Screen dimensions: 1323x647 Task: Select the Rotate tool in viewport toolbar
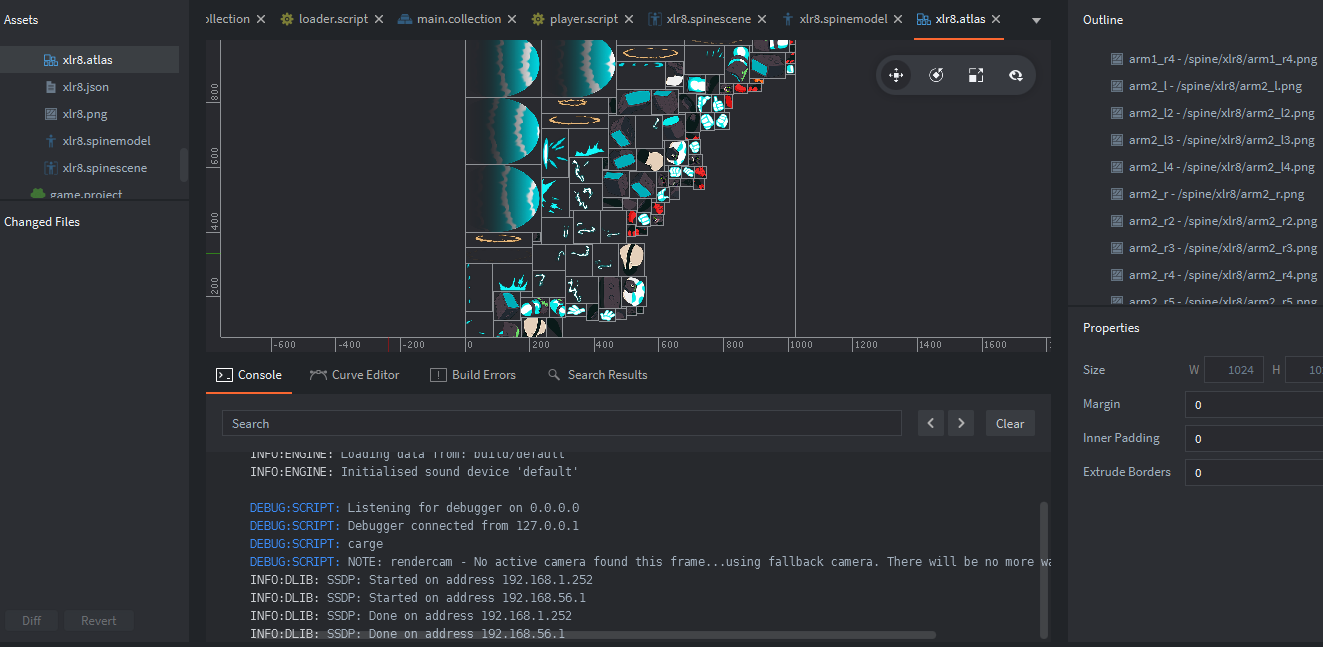pyautogui.click(x=936, y=75)
